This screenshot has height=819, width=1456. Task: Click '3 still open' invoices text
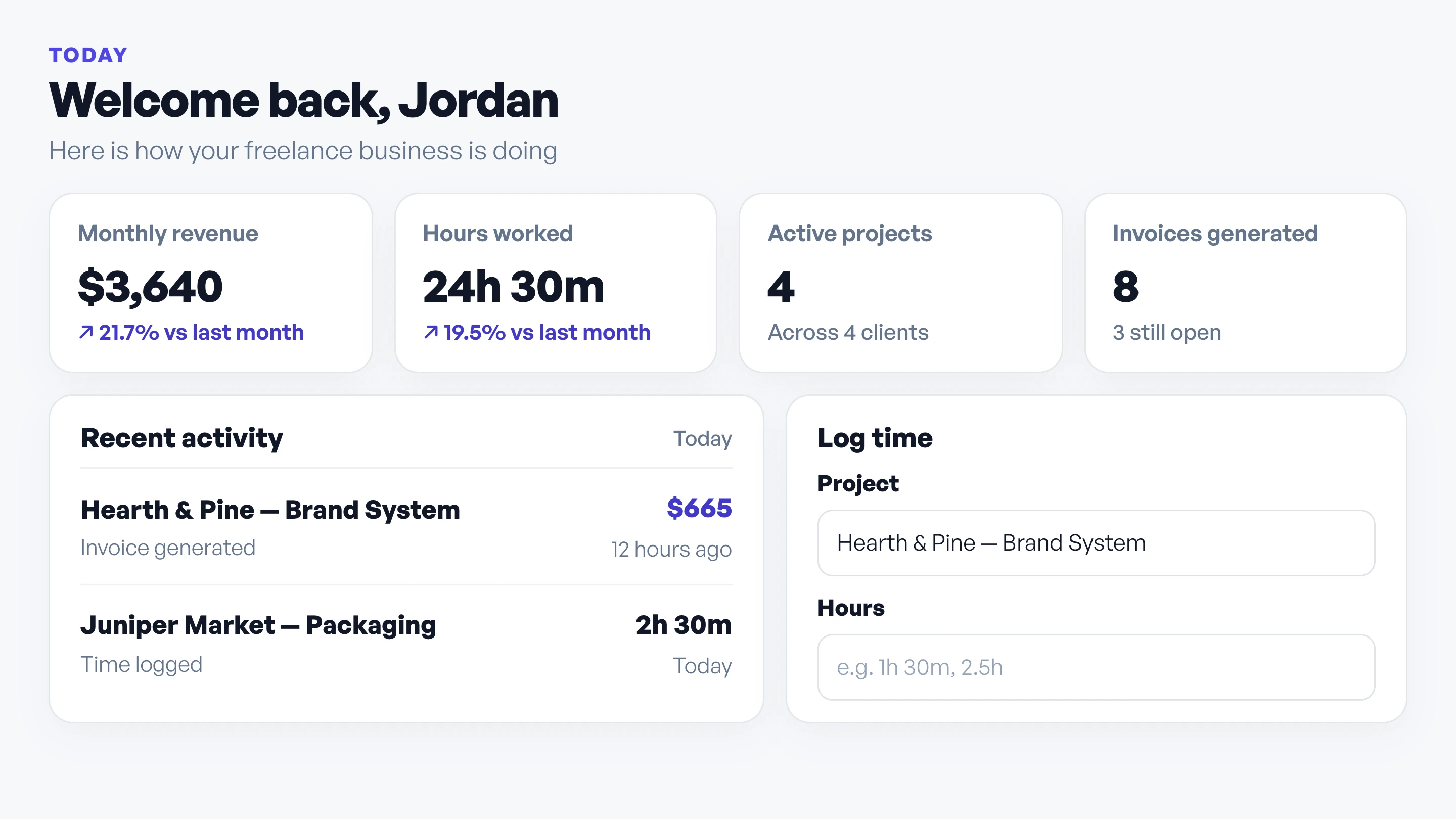(1167, 332)
